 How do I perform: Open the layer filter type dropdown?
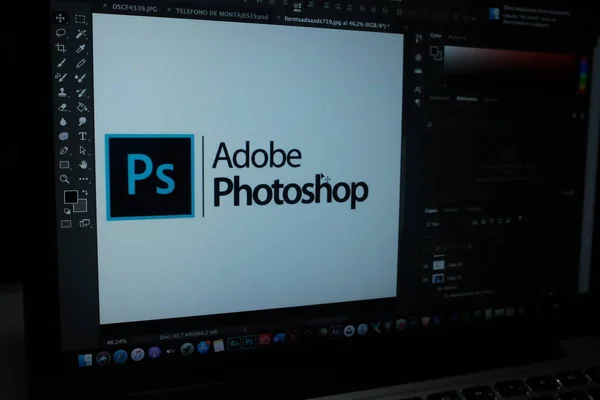tap(445, 224)
